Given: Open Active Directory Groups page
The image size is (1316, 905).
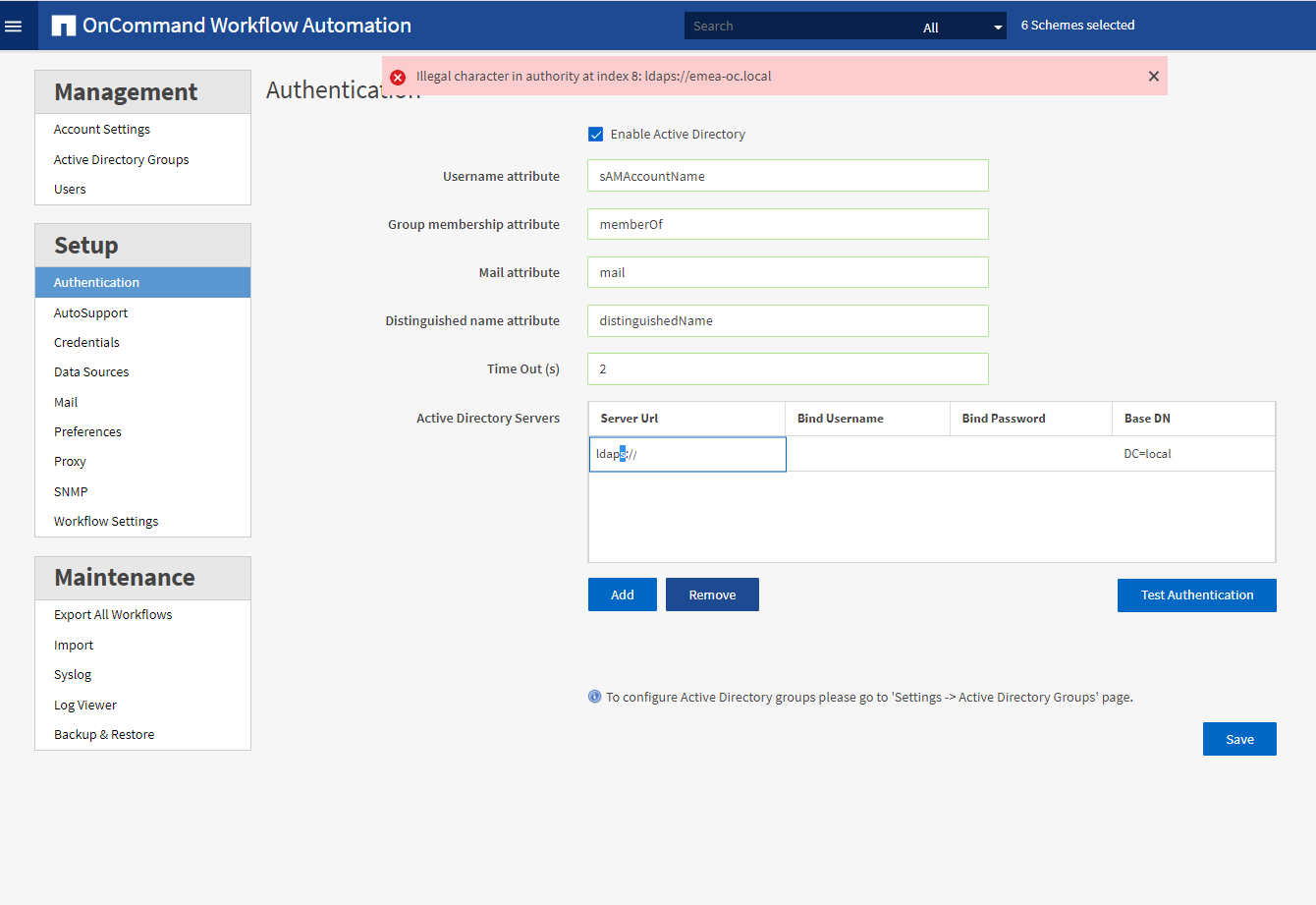Looking at the screenshot, I should tap(121, 159).
